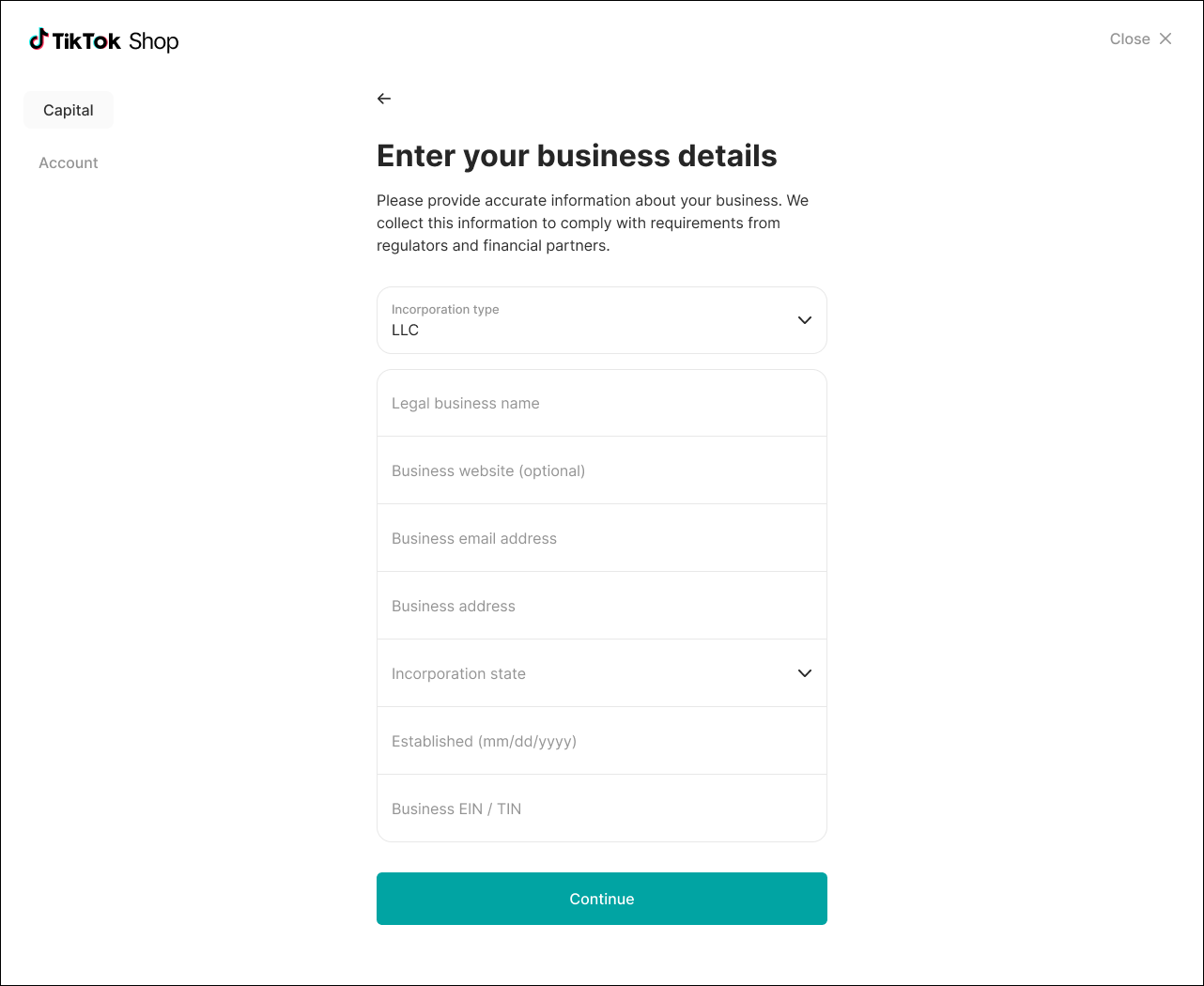Expand the Incorporation state chevron arrow

point(804,673)
